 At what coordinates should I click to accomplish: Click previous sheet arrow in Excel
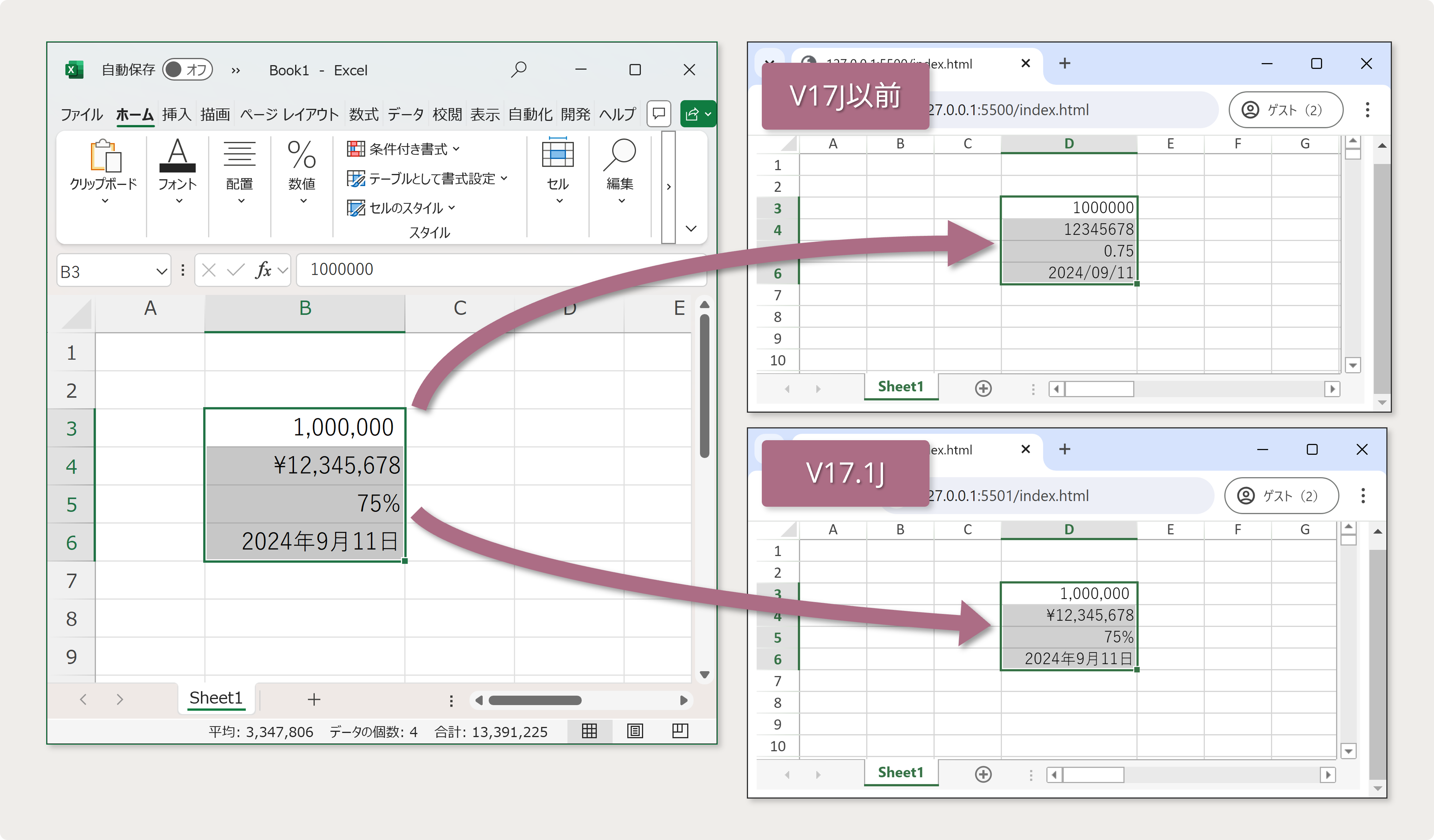click(x=84, y=699)
